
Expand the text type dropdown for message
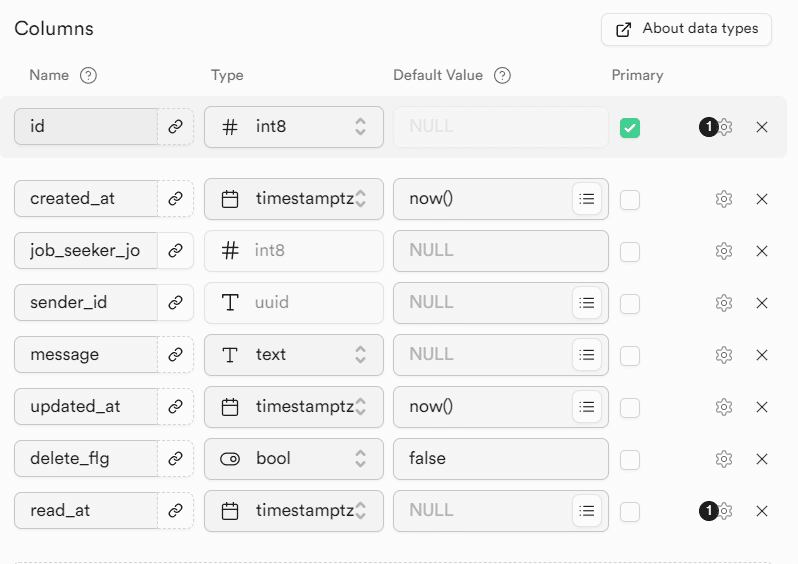294,355
